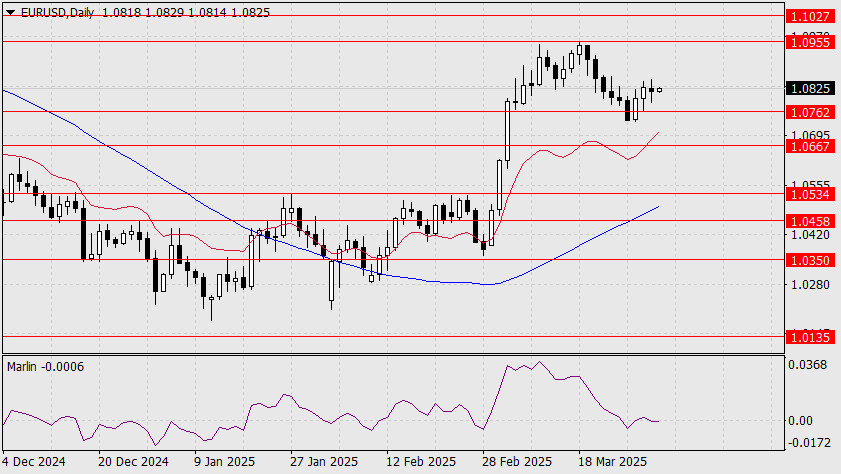This screenshot has height=474, width=841.
Task: Click the 0.00 Marlin scale value
Action: (x=800, y=421)
